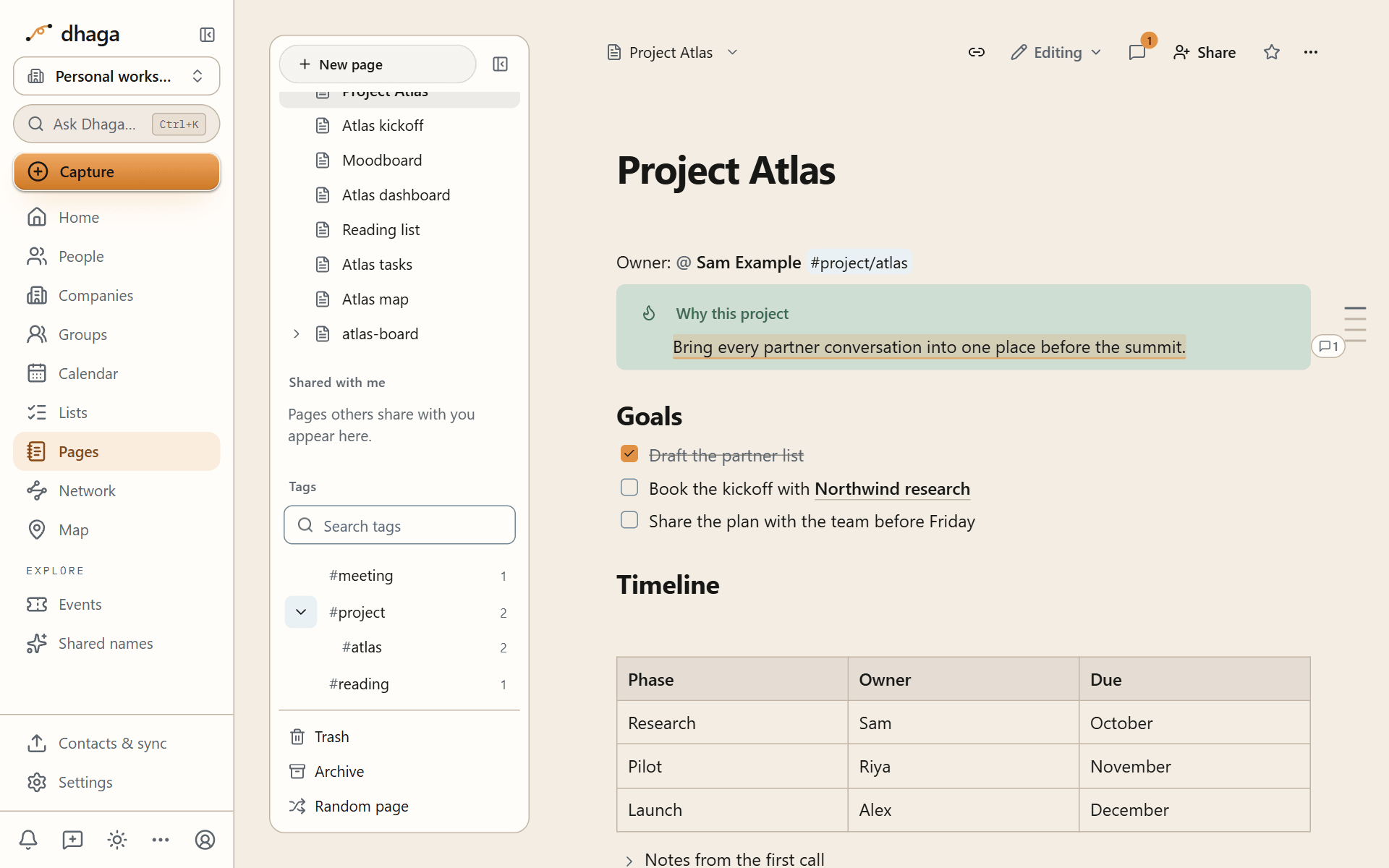
Task: Open Atlas tasks page
Action: tap(399, 264)
